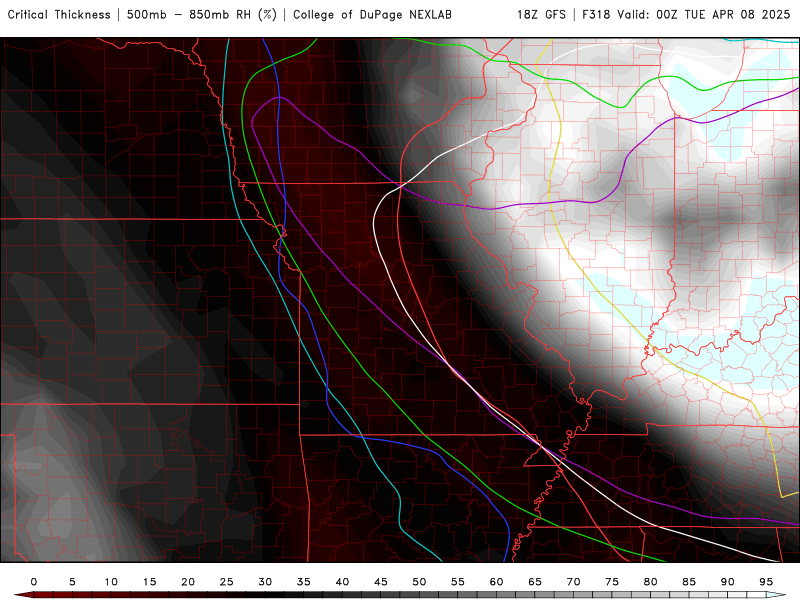Click the "25" tick label on the legend

[x=227, y=582]
